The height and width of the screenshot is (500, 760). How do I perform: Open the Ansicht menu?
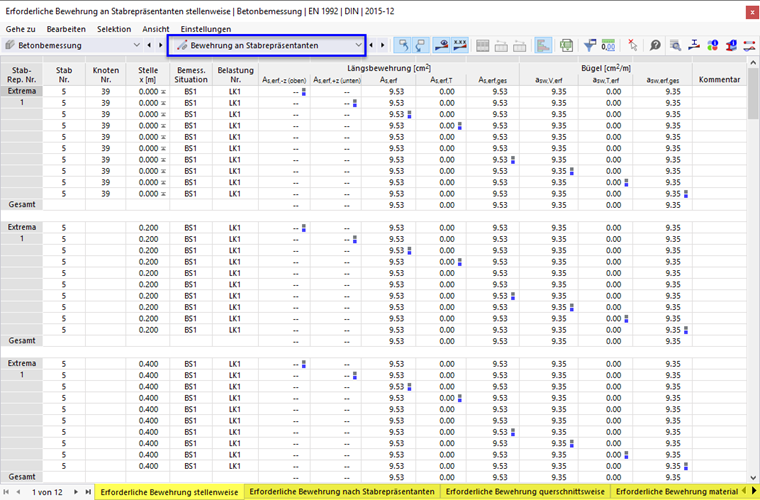pyautogui.click(x=156, y=29)
